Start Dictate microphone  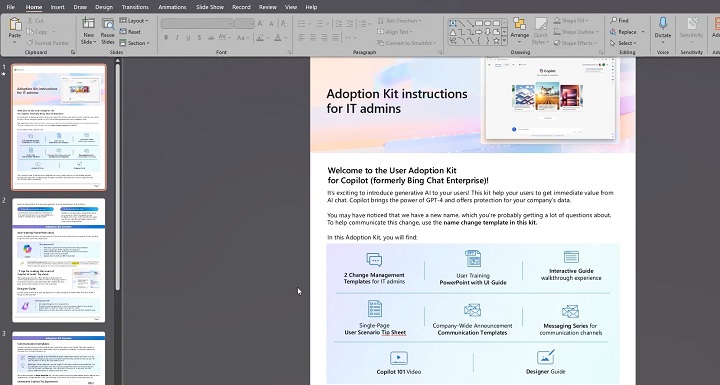(663, 29)
